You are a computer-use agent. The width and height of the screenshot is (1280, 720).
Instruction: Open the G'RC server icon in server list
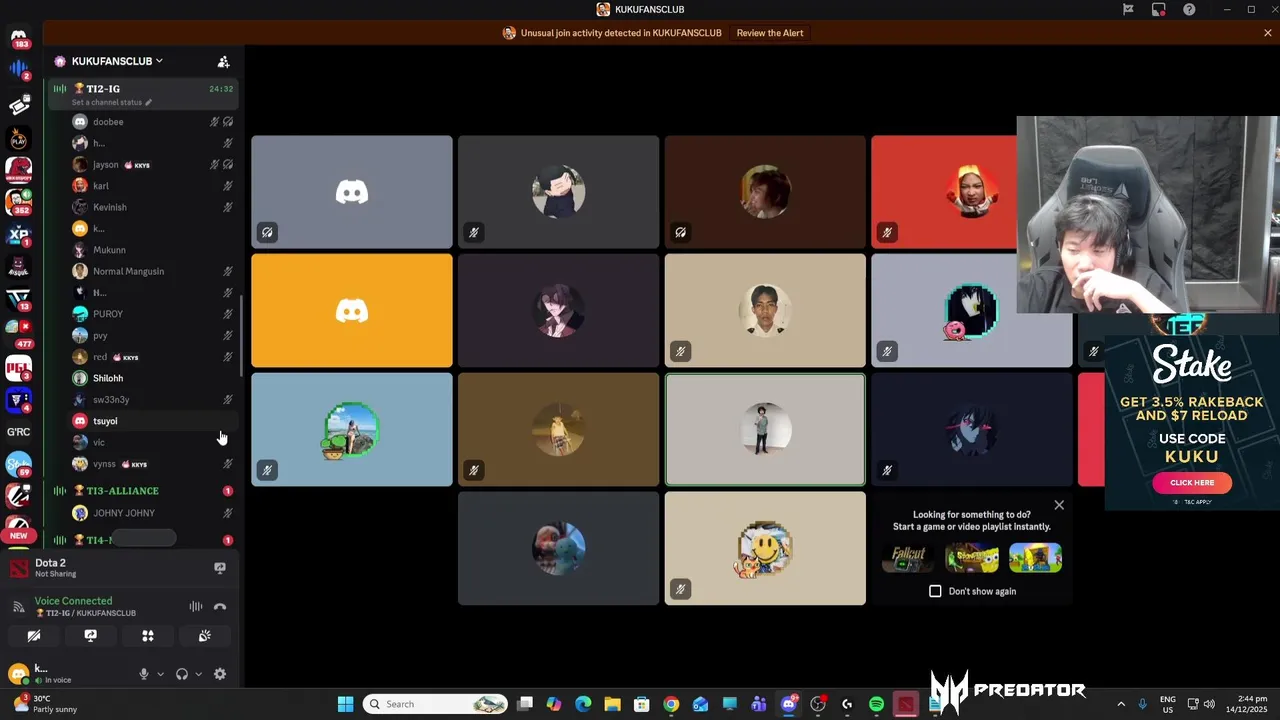click(18, 432)
